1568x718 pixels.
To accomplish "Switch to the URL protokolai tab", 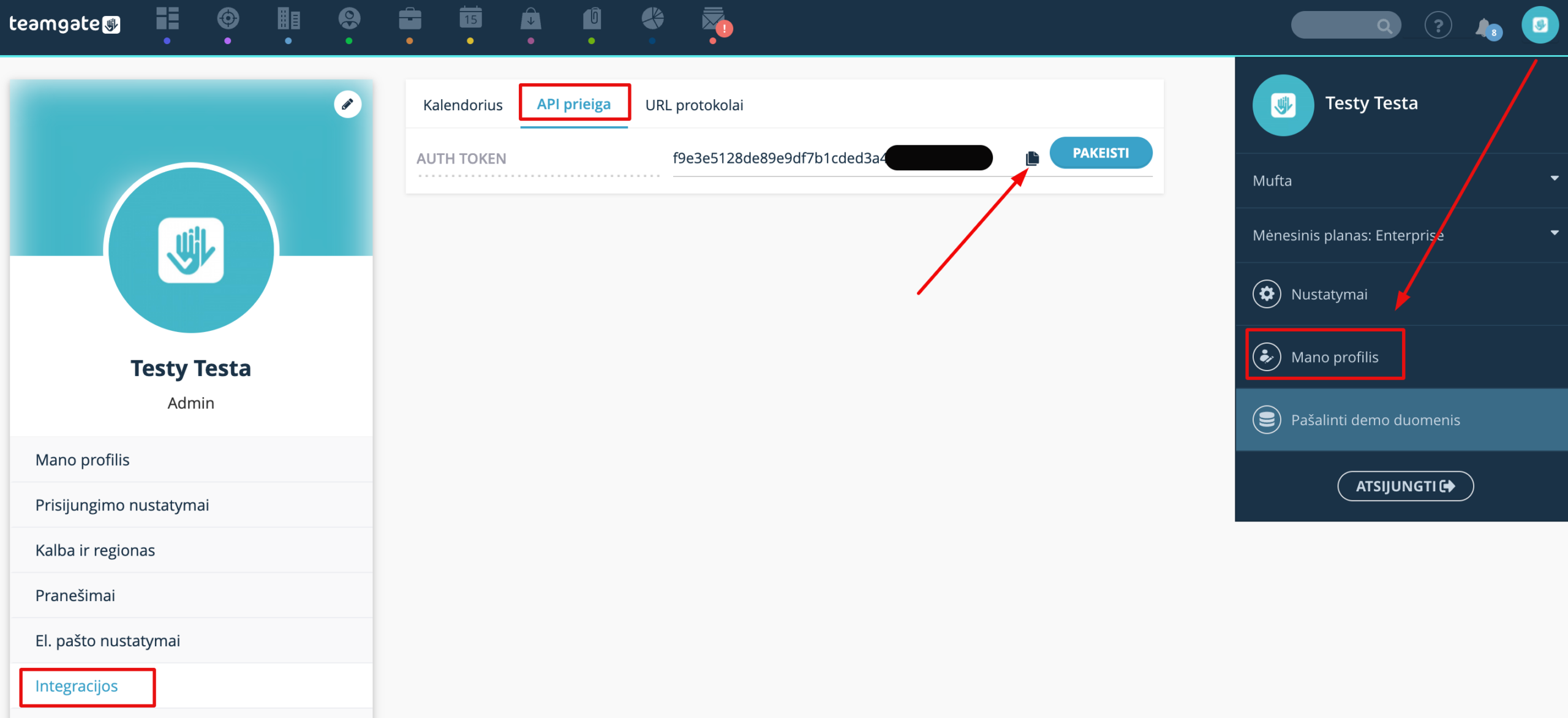I will (694, 105).
